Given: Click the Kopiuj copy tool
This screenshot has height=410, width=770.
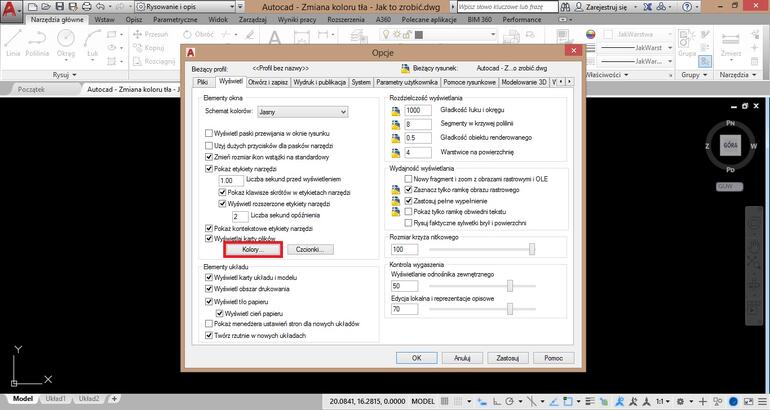Looking at the screenshot, I should pos(149,48).
